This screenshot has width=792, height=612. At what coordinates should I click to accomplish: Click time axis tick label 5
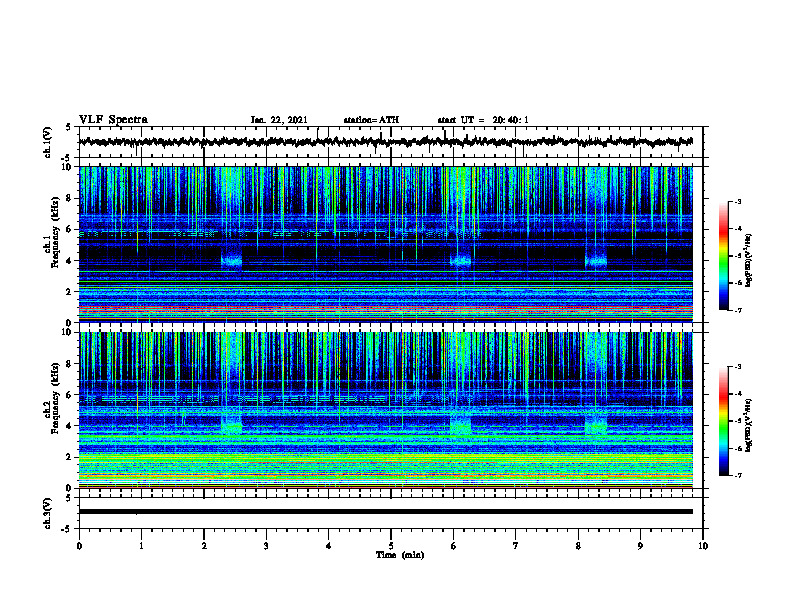[x=391, y=546]
